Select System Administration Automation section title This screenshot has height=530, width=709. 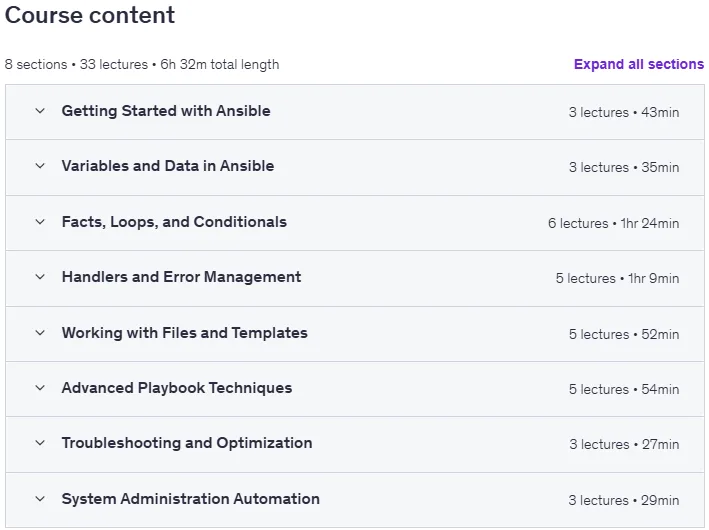coord(190,499)
